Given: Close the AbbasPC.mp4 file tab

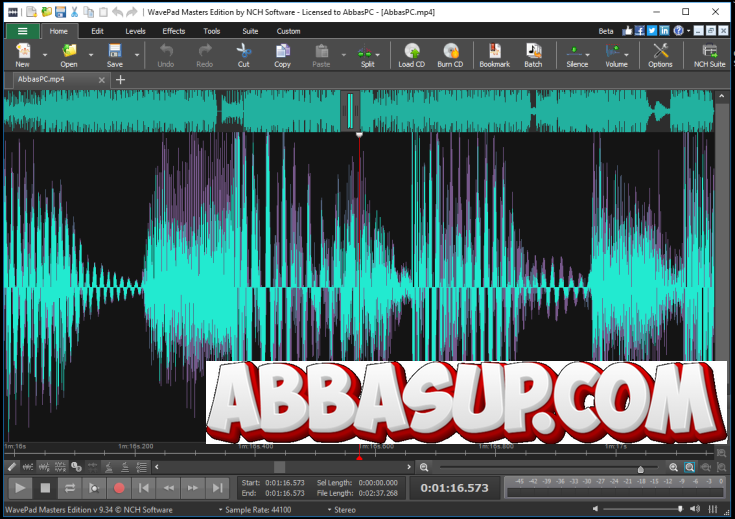Looking at the screenshot, I should coord(102,80).
